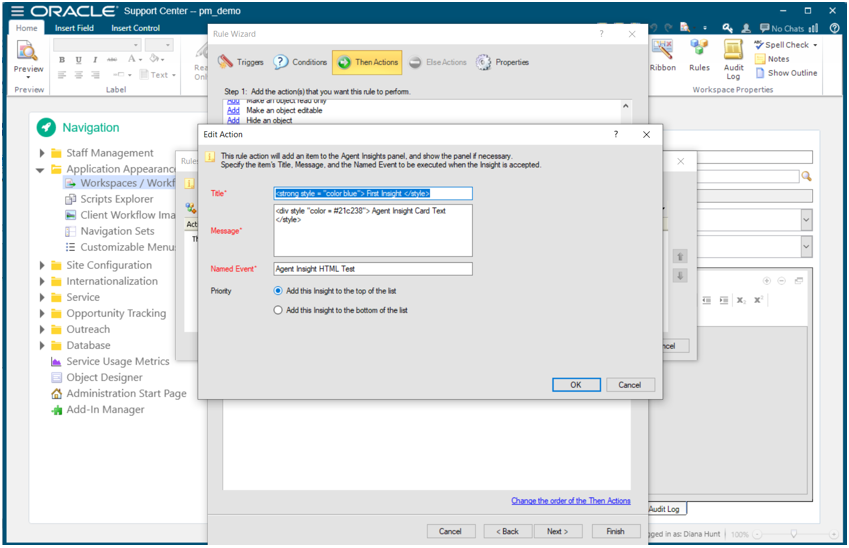
Task: Click Add link for Make an object editable
Action: click(233, 110)
